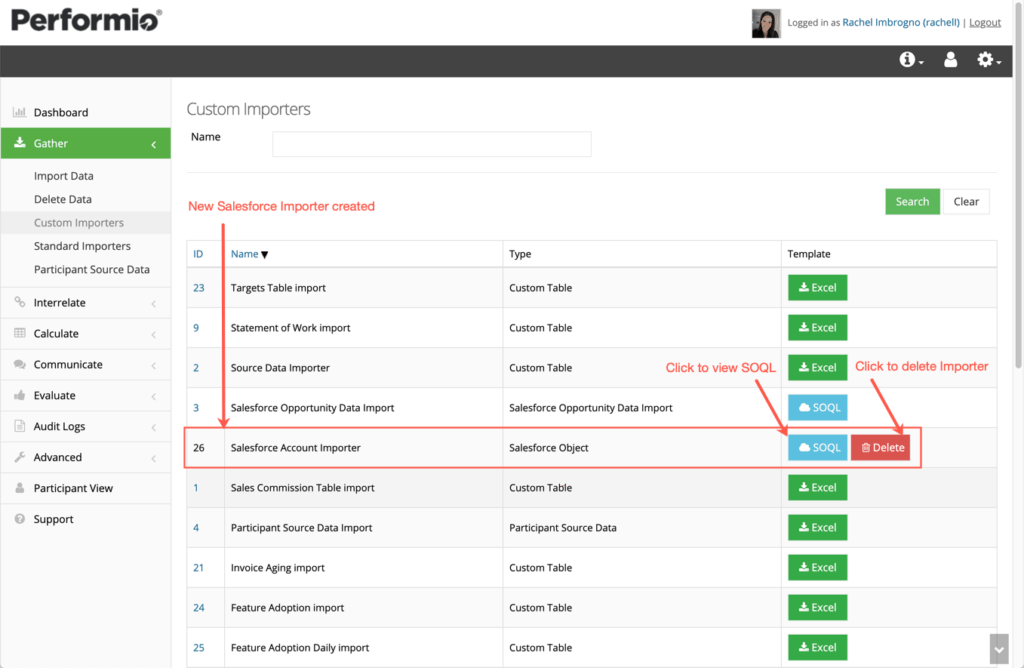1024x668 pixels.
Task: Download Excel template for Source Data Importer
Action: pyautogui.click(x=818, y=368)
